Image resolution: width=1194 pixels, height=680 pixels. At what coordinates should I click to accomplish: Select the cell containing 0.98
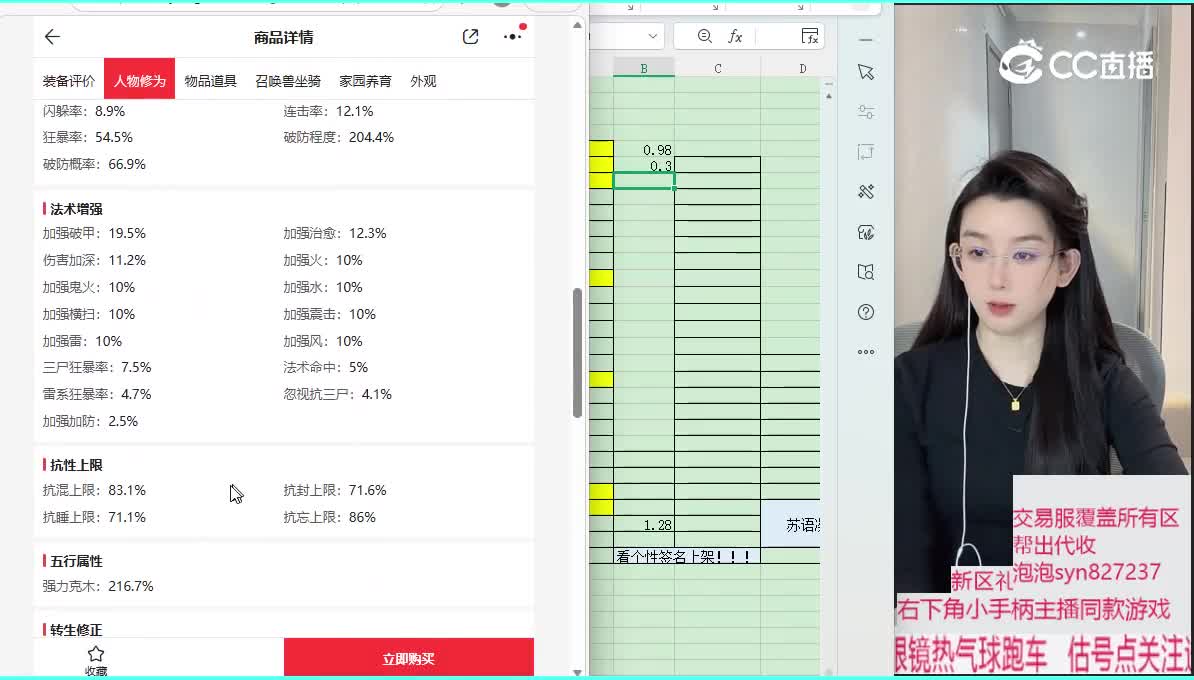click(x=648, y=150)
